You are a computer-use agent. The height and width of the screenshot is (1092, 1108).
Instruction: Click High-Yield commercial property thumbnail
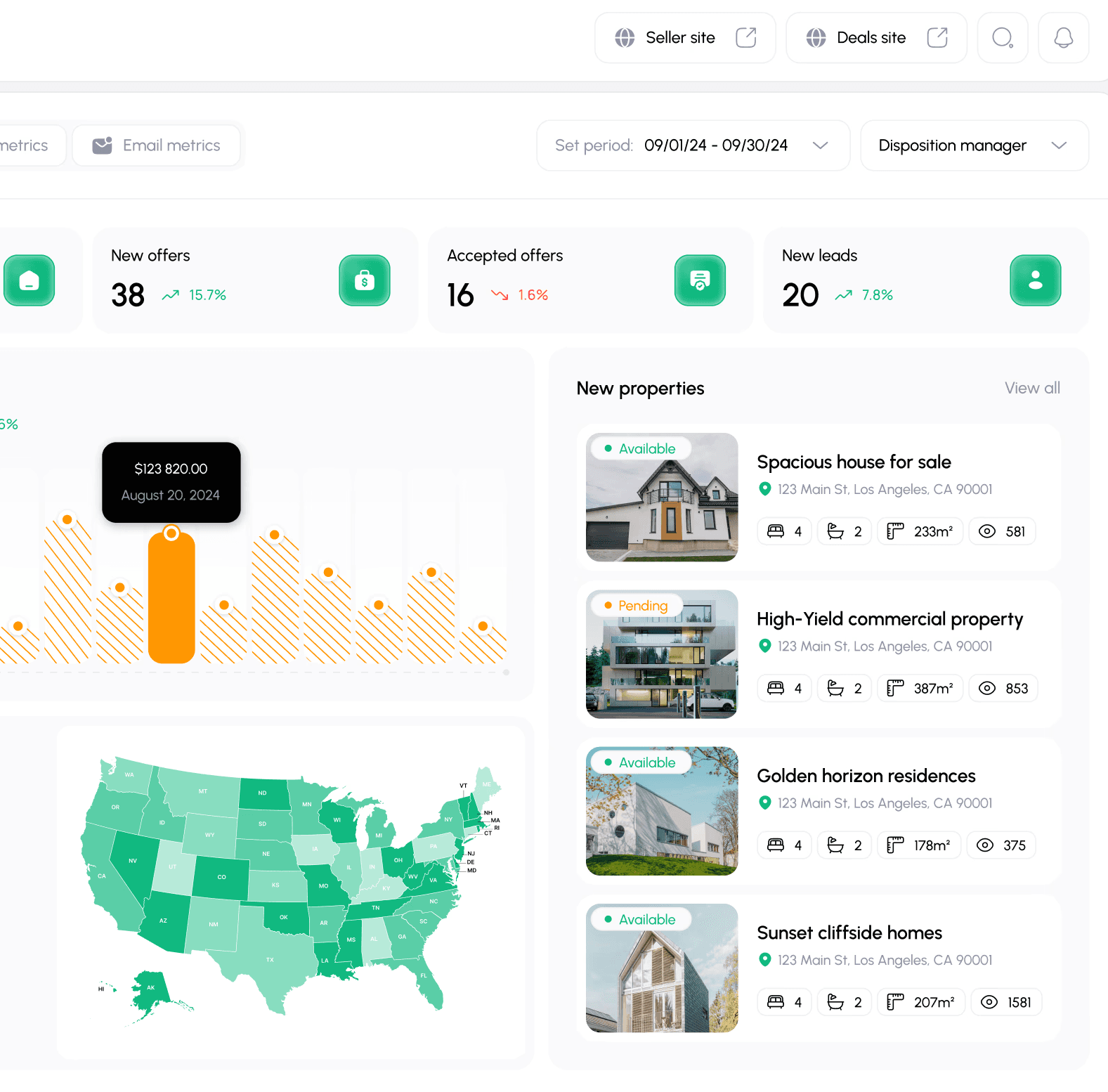(x=662, y=654)
